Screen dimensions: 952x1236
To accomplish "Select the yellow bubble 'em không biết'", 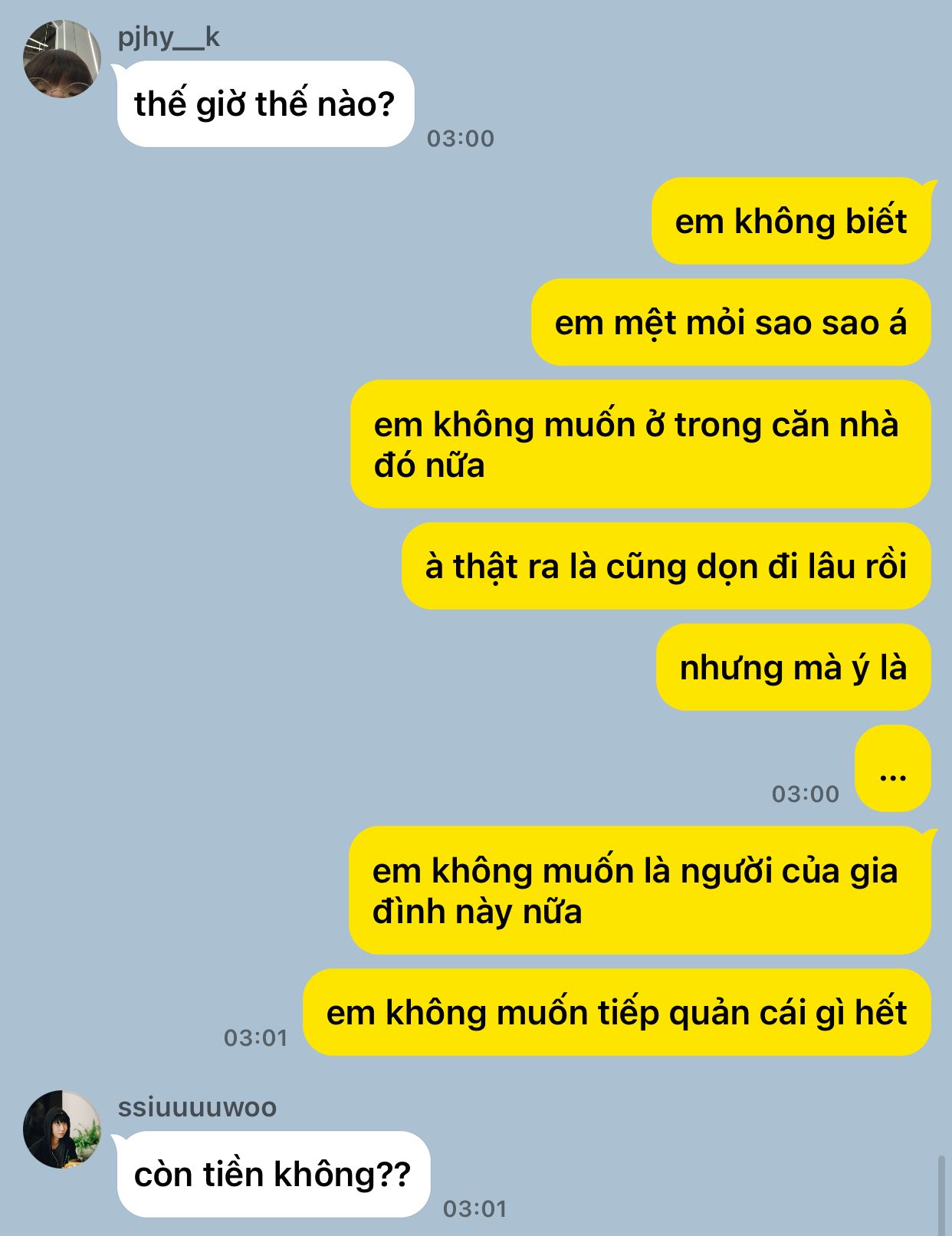I will 791,221.
